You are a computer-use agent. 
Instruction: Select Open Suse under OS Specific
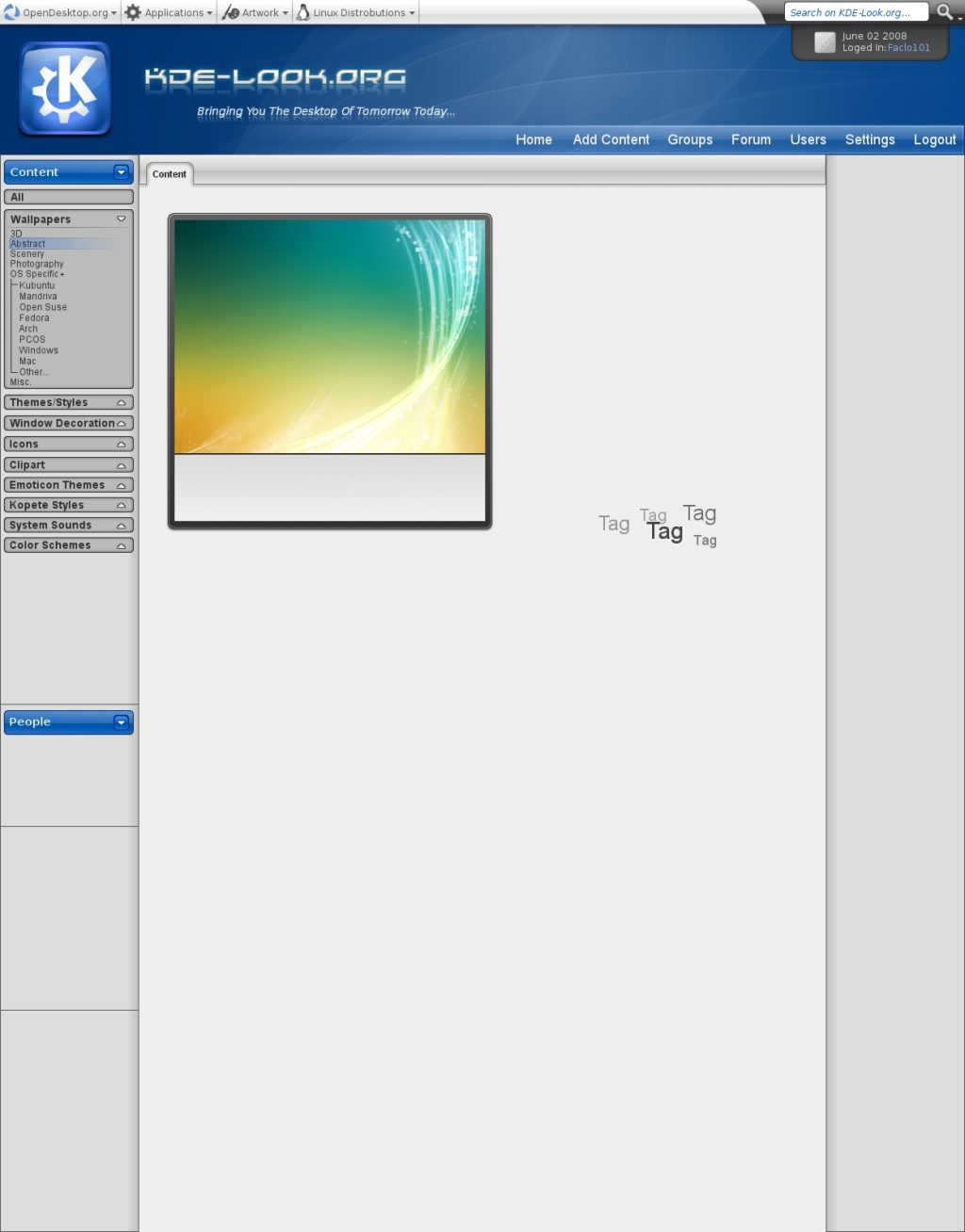[x=43, y=307]
